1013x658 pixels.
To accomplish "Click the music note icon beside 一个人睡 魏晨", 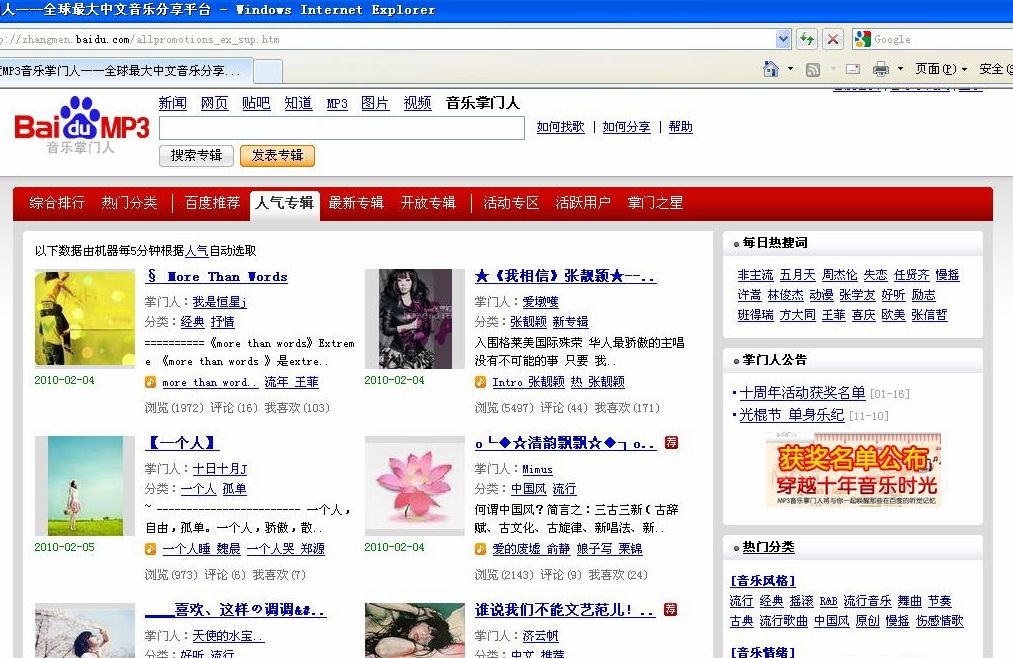I will [x=151, y=549].
